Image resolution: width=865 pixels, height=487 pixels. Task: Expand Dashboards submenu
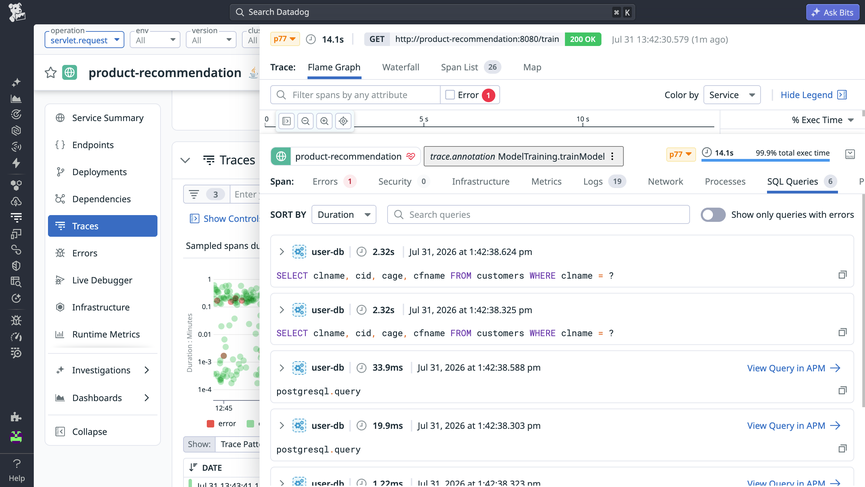click(x=147, y=398)
